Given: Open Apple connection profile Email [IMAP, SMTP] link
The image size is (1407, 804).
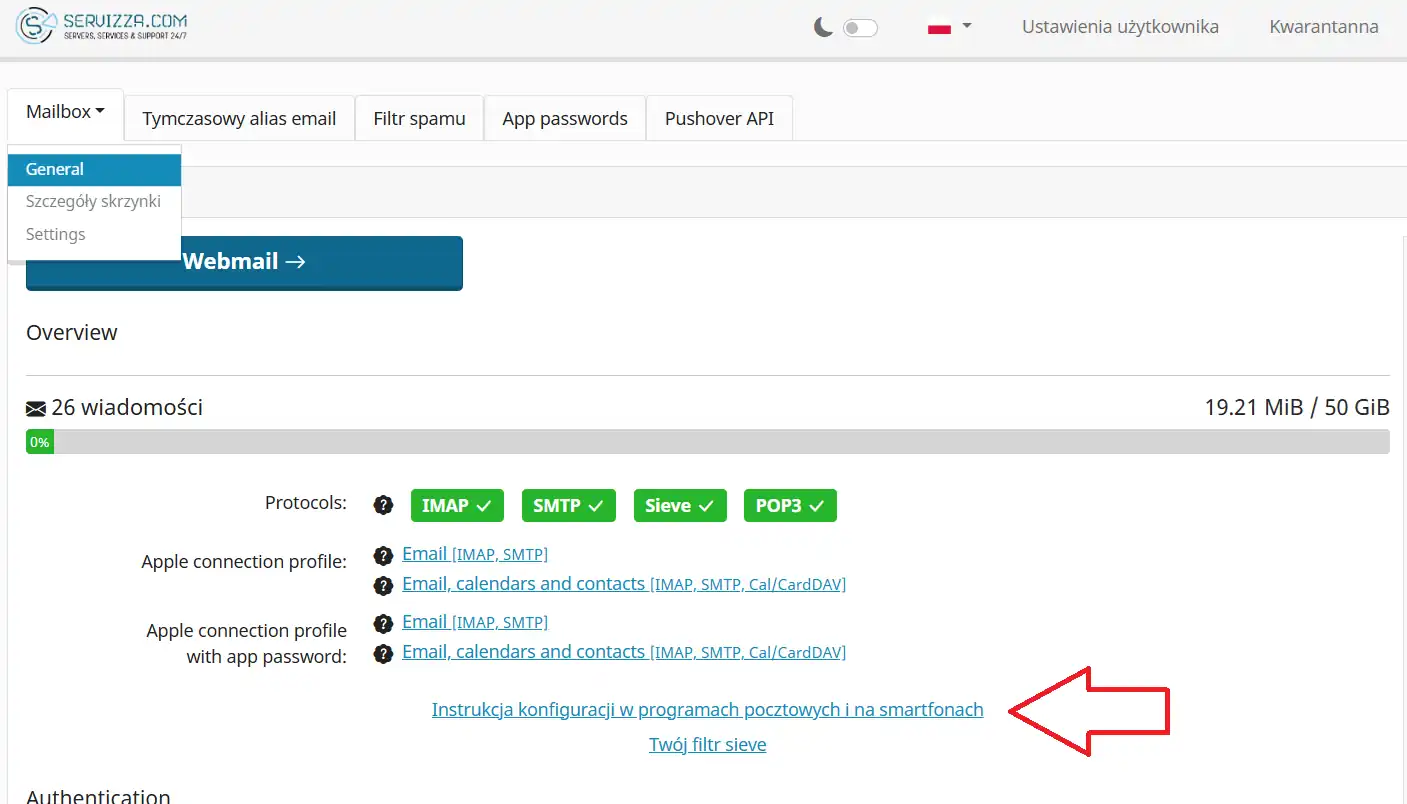Looking at the screenshot, I should 475,554.
